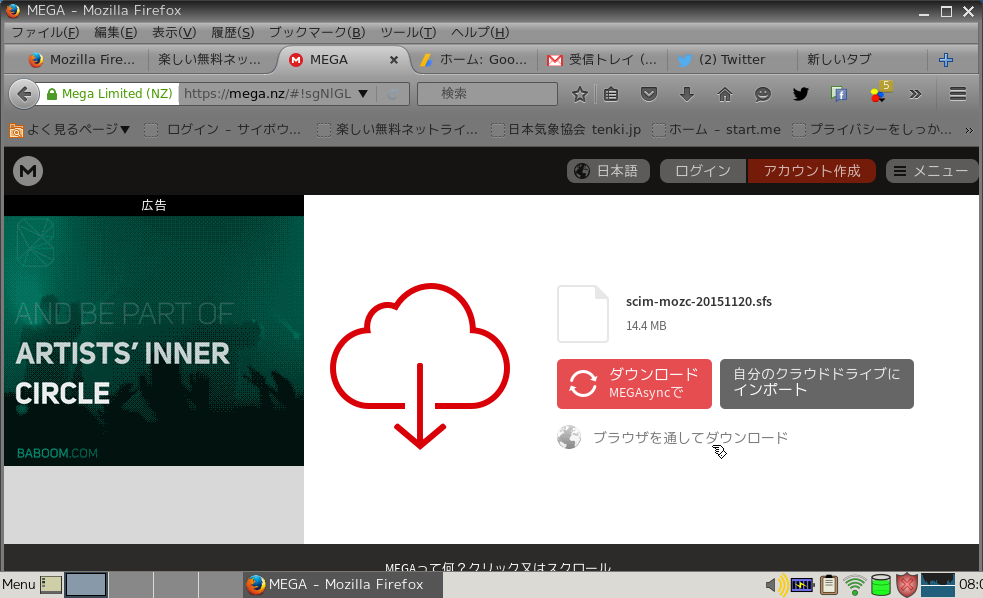Click the green disk storage tray icon
The image size is (983, 598).
881,585
